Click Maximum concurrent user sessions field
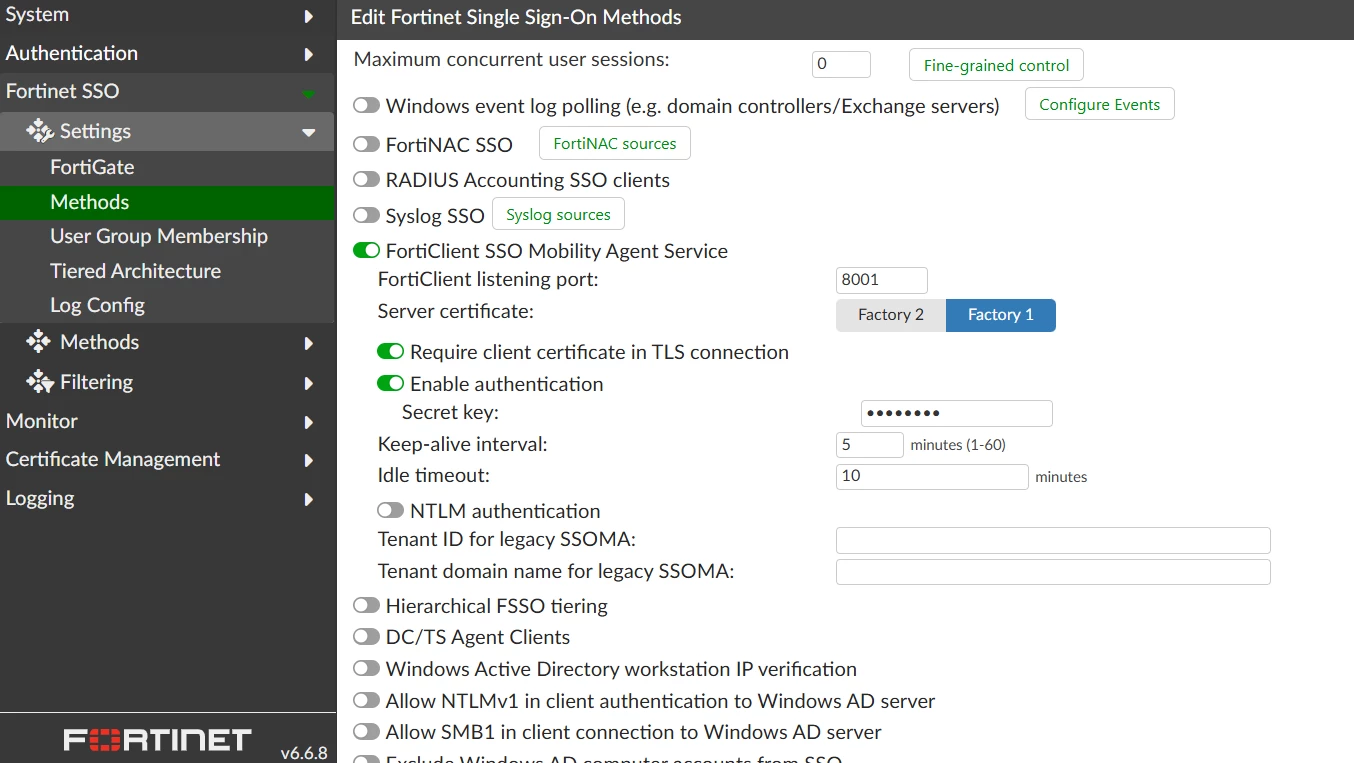This screenshot has width=1354, height=763. click(x=841, y=65)
